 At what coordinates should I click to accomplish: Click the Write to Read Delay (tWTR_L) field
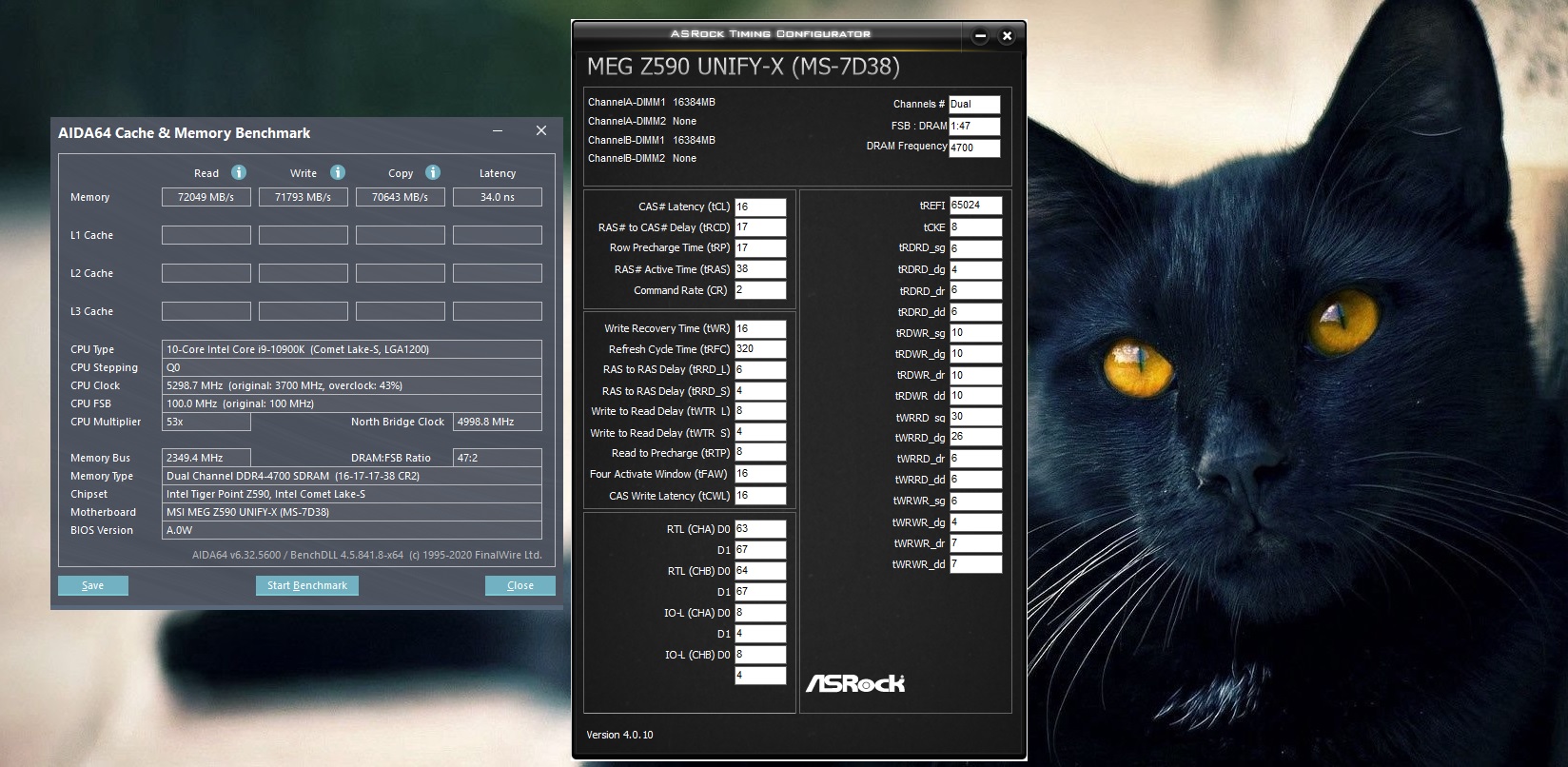(x=760, y=411)
